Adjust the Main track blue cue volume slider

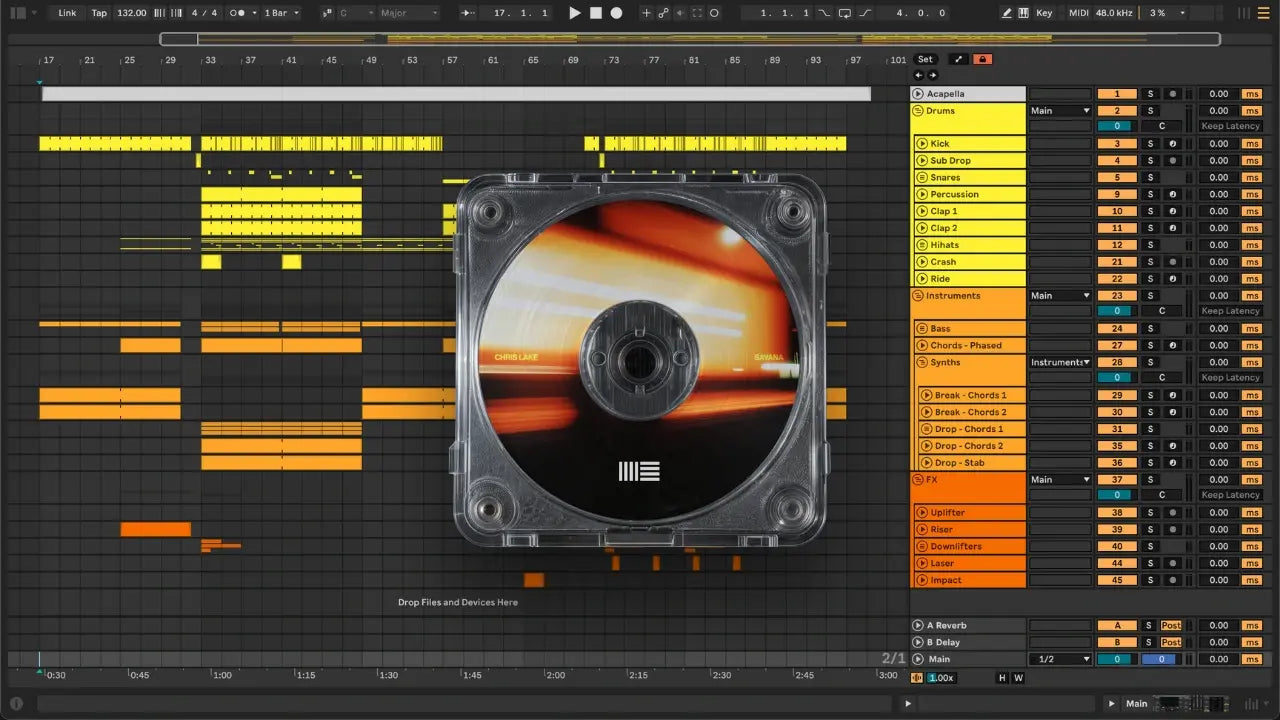click(x=1160, y=659)
